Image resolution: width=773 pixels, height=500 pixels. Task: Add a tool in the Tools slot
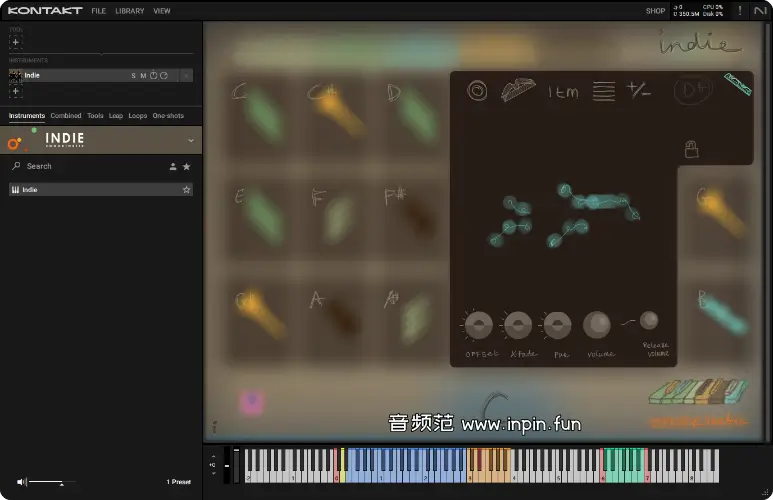pos(16,42)
